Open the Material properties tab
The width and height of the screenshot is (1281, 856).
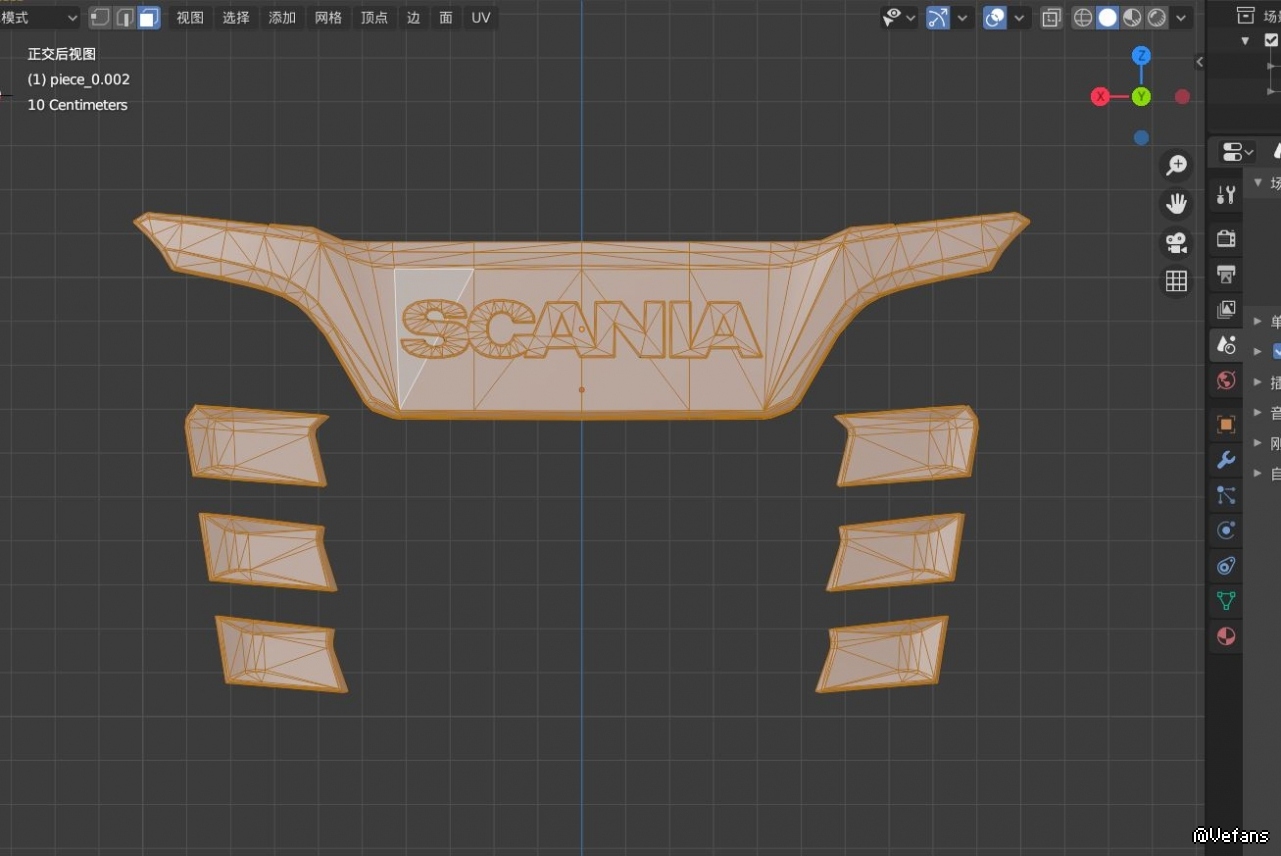coord(1226,636)
